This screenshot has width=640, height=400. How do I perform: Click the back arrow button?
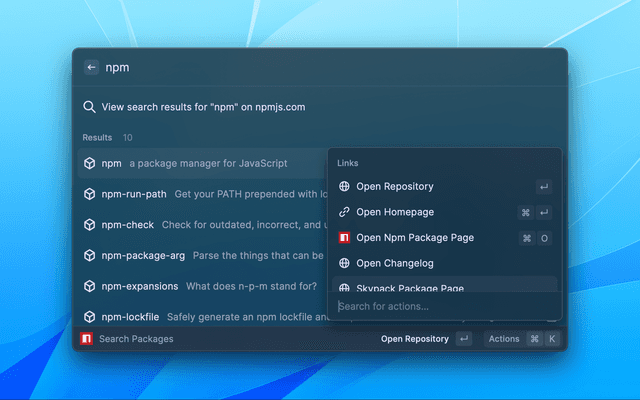(x=92, y=68)
